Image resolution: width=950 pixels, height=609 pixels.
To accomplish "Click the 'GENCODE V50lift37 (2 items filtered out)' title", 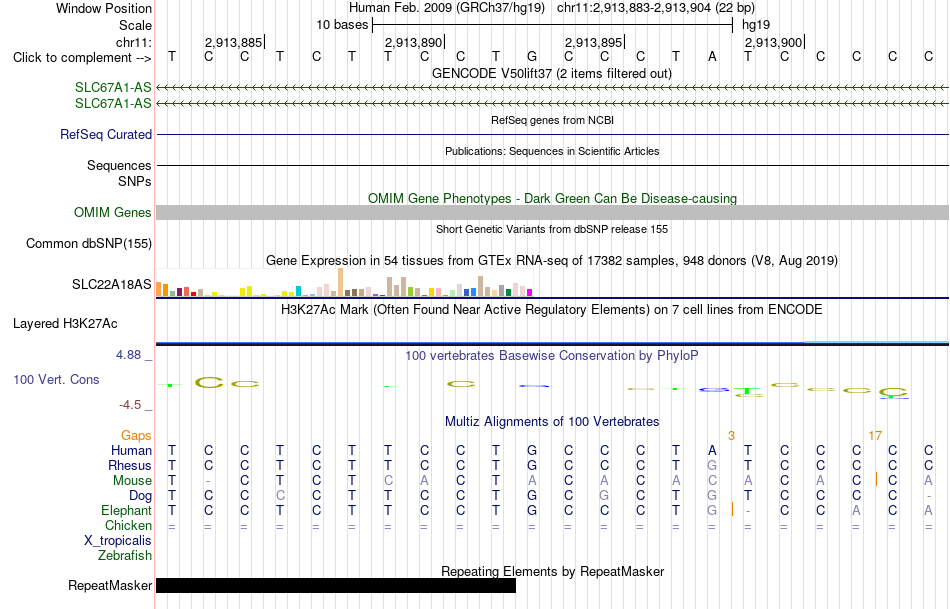I will click(x=552, y=74).
